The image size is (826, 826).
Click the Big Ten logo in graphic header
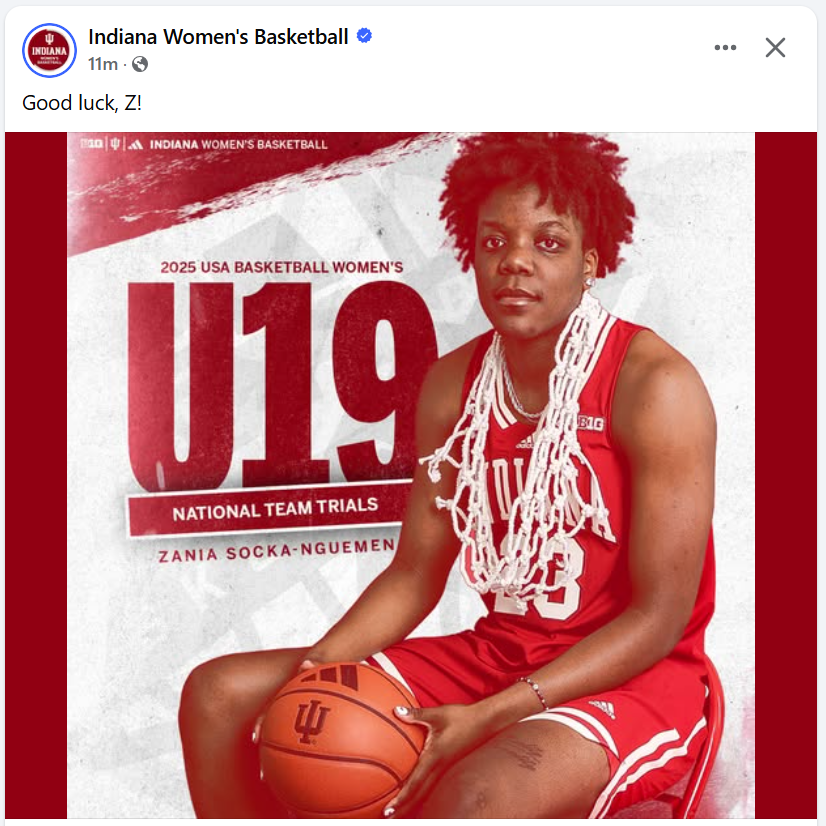click(x=92, y=143)
